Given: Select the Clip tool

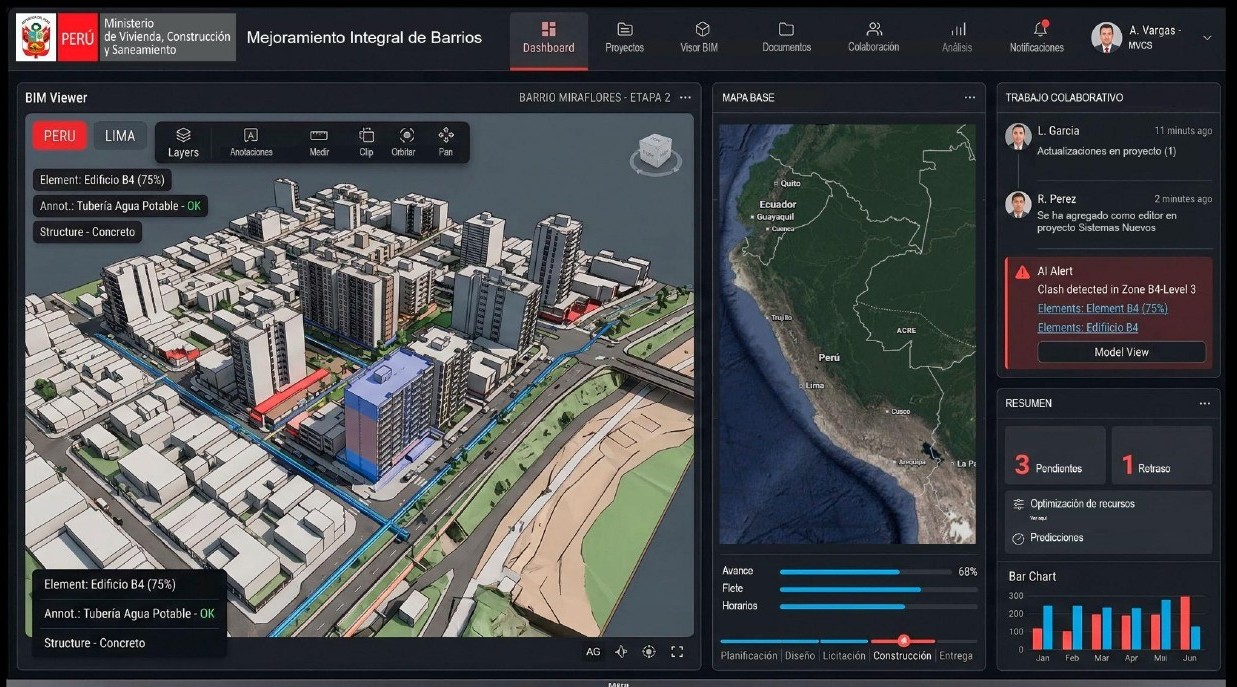Looking at the screenshot, I should click(x=366, y=142).
